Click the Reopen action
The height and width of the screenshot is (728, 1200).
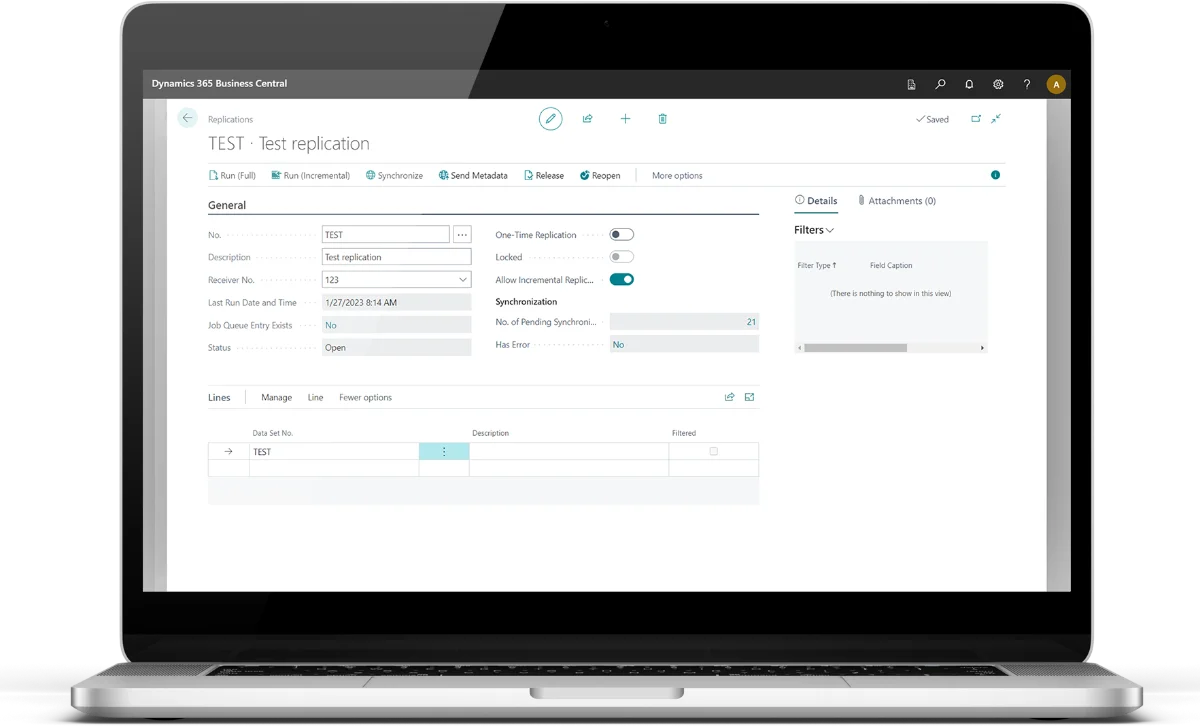coord(600,176)
